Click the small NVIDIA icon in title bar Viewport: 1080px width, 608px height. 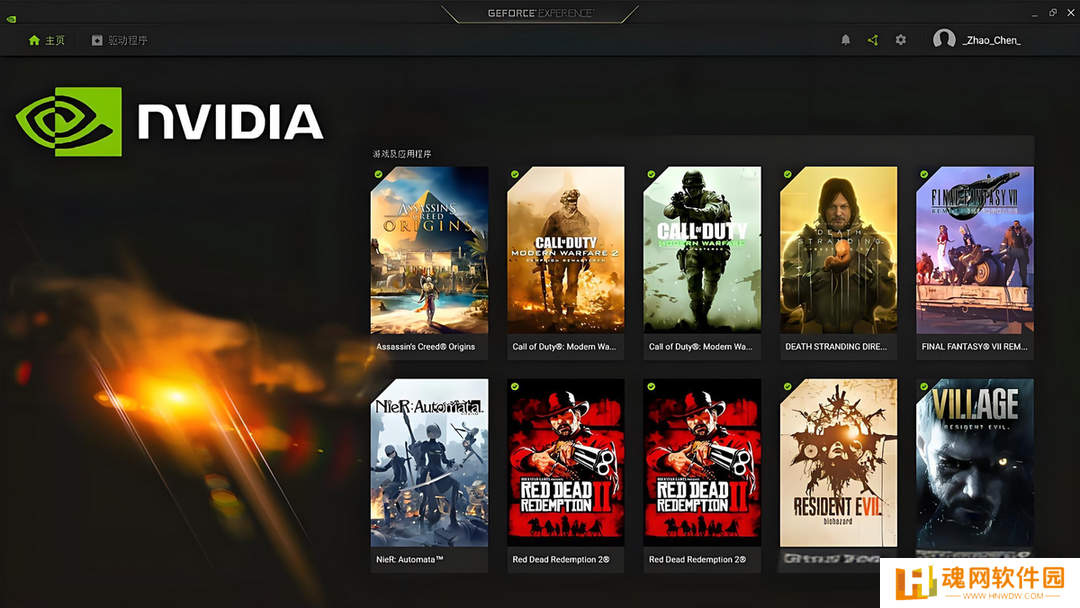tap(11, 19)
